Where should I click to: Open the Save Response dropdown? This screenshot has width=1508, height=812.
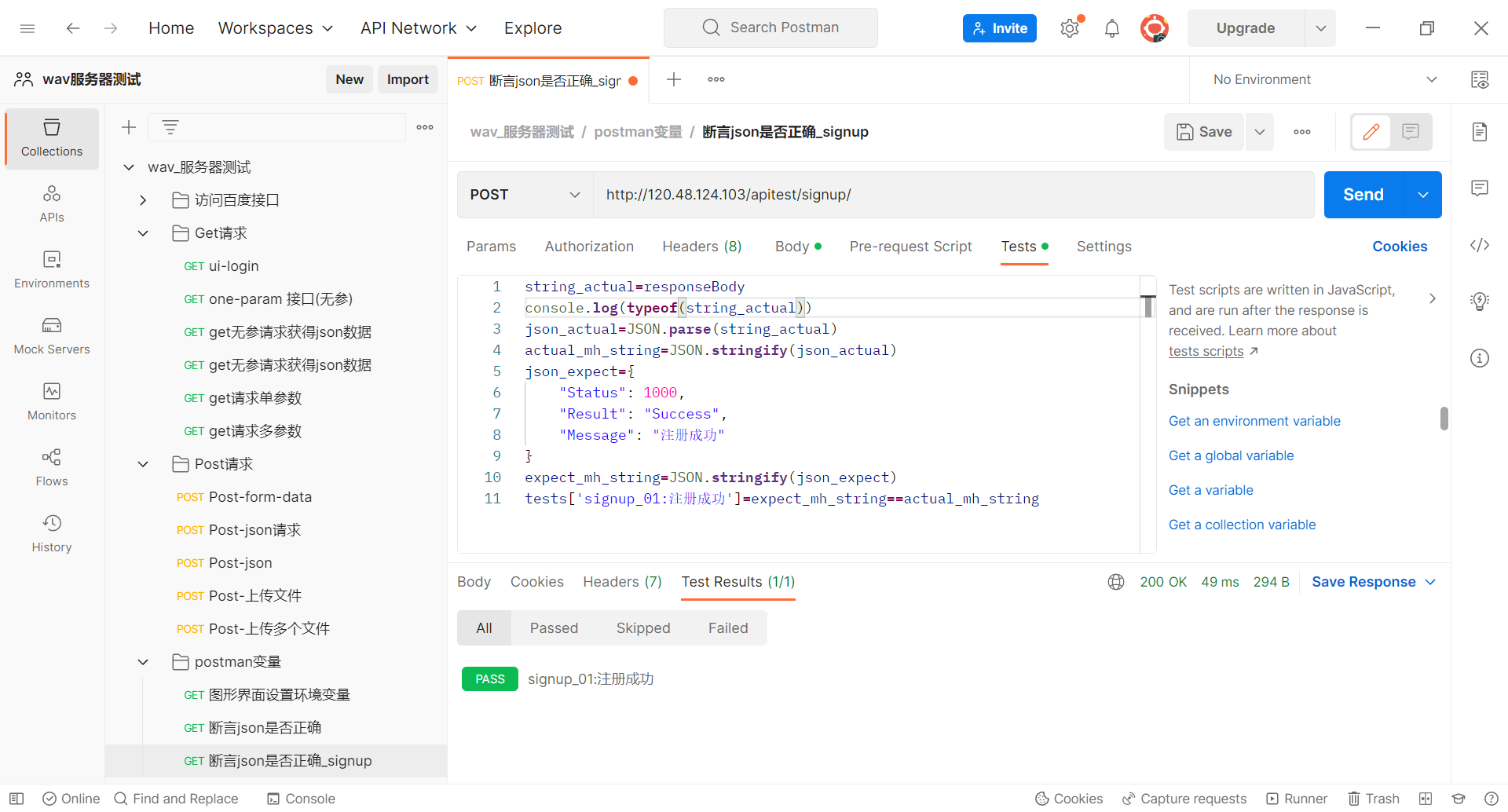coord(1374,582)
